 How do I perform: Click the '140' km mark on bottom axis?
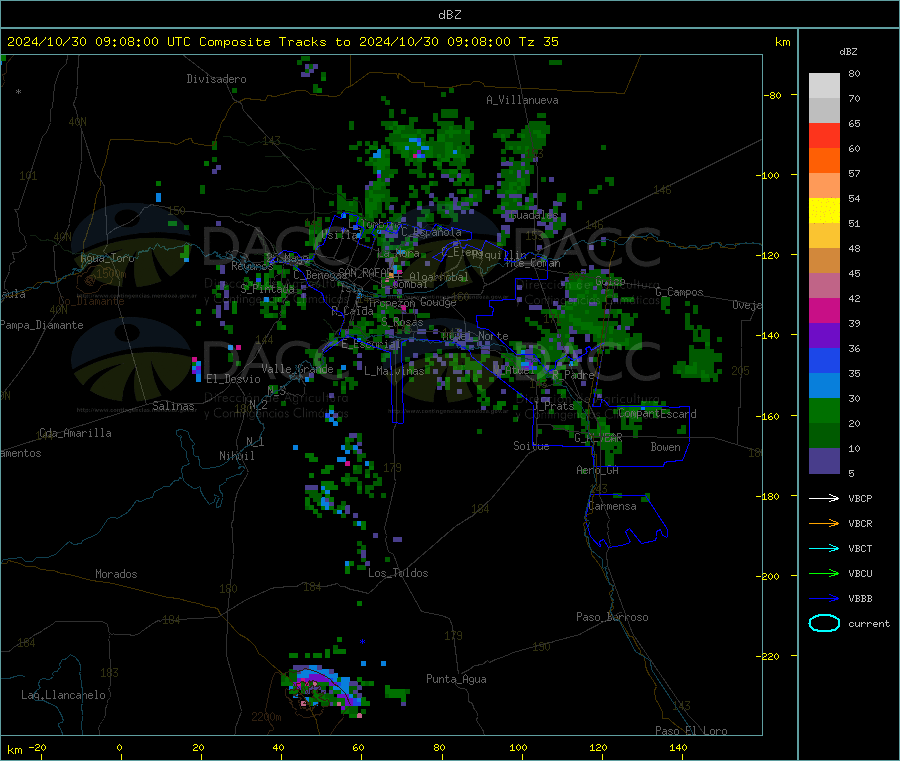coord(678,748)
